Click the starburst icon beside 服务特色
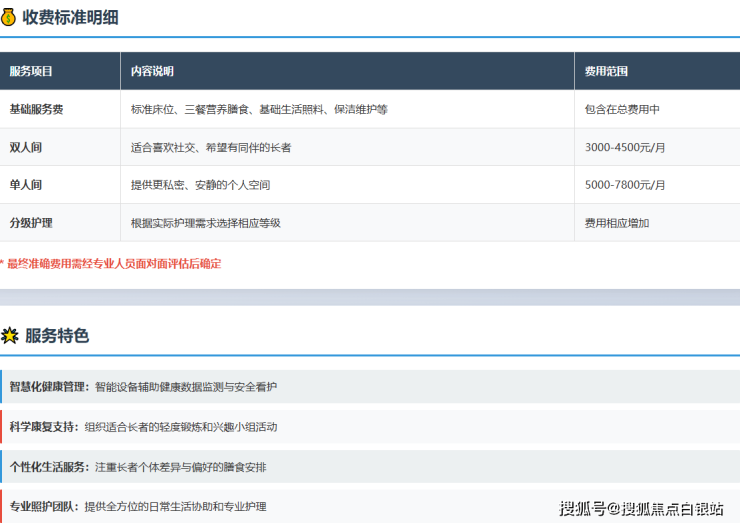Viewport: 740px width, 525px height. [10, 336]
